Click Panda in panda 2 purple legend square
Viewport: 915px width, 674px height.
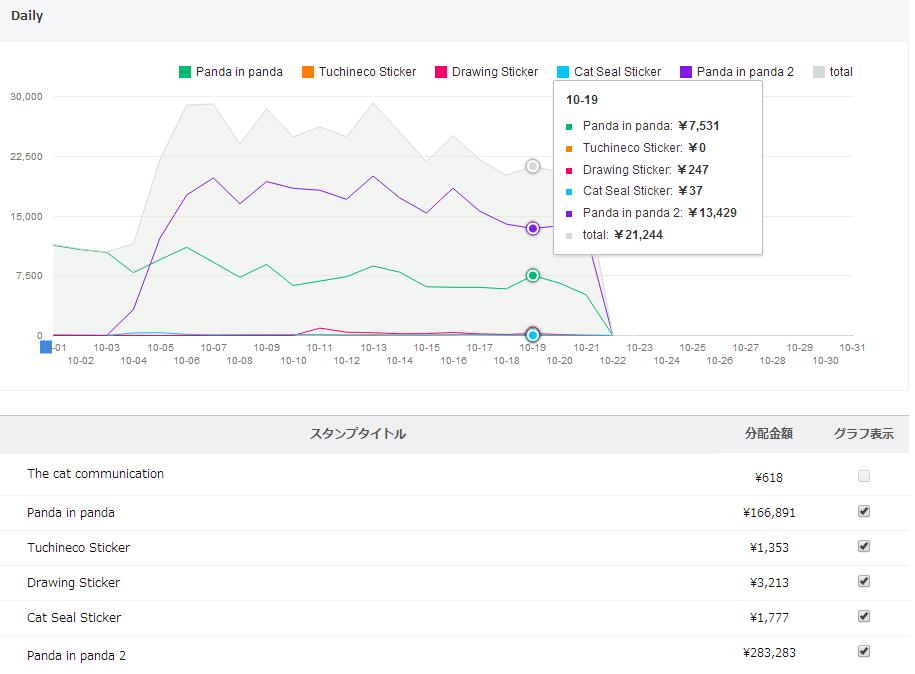click(686, 72)
